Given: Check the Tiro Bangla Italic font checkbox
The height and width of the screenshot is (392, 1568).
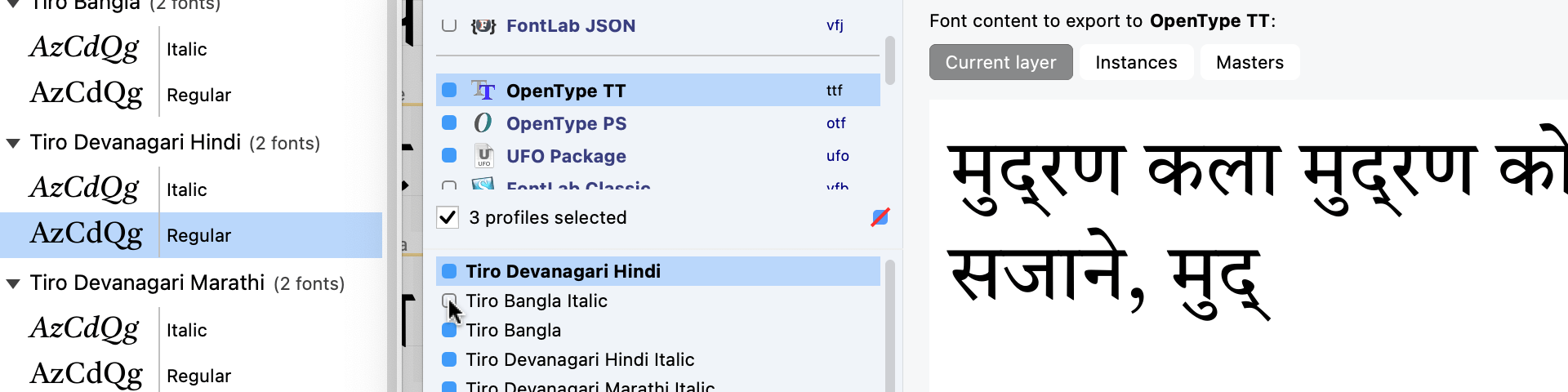Looking at the screenshot, I should 449,301.
